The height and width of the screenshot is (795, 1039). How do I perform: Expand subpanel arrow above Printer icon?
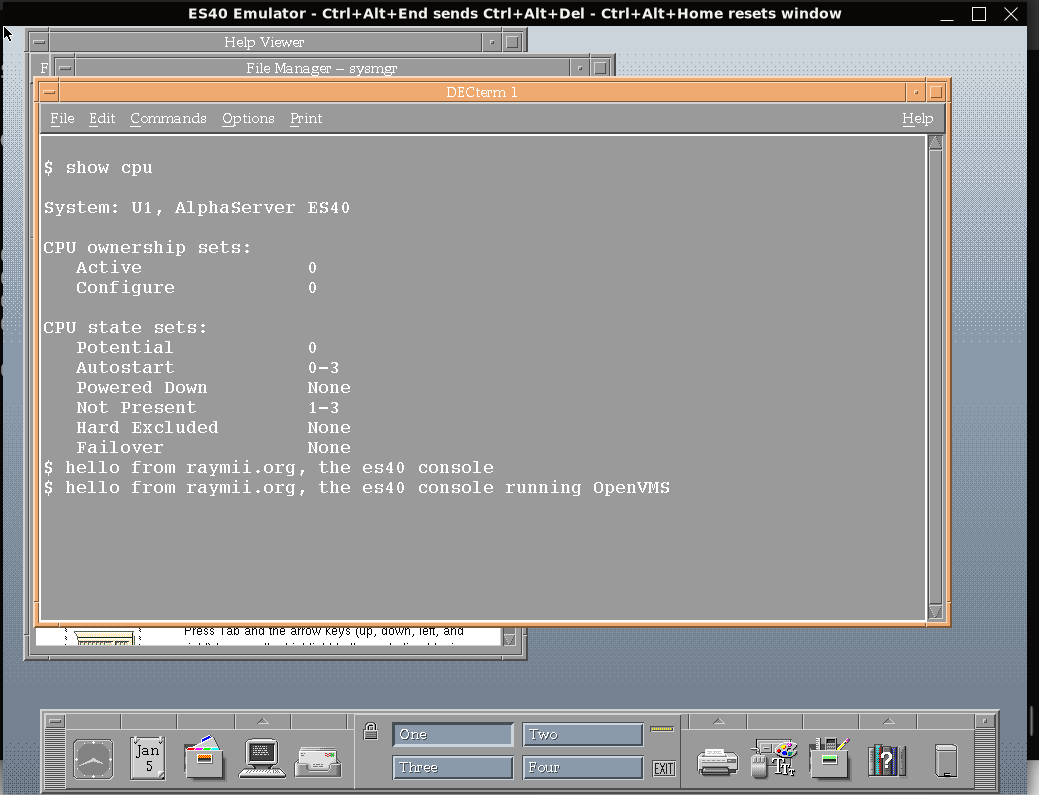[718, 721]
